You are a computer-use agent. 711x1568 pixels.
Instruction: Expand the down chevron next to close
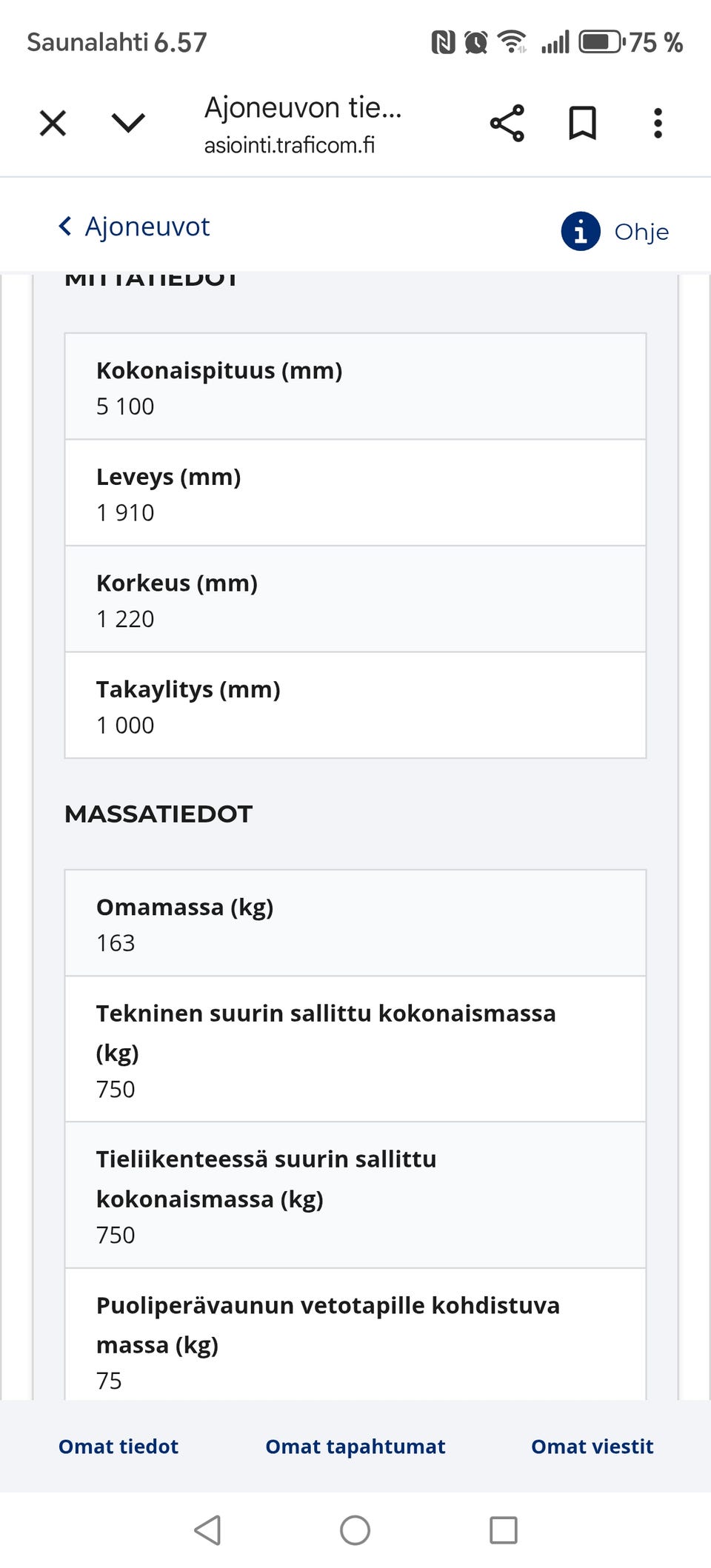tap(128, 123)
